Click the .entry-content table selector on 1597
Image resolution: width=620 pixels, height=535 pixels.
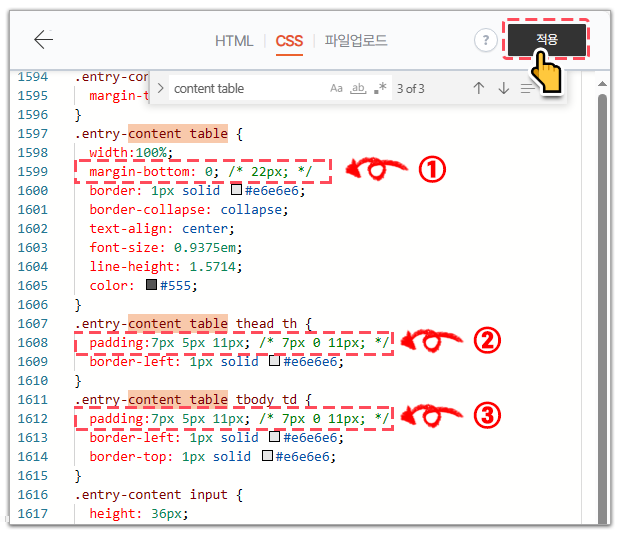pos(159,134)
